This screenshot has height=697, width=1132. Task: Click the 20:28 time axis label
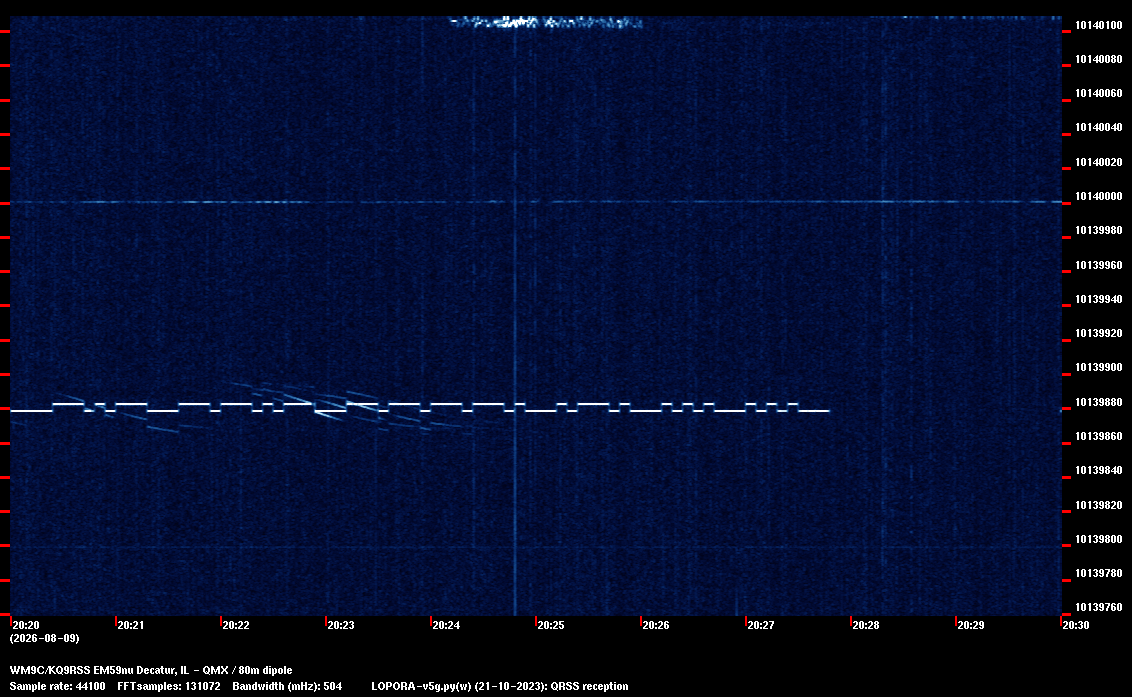(x=866, y=625)
